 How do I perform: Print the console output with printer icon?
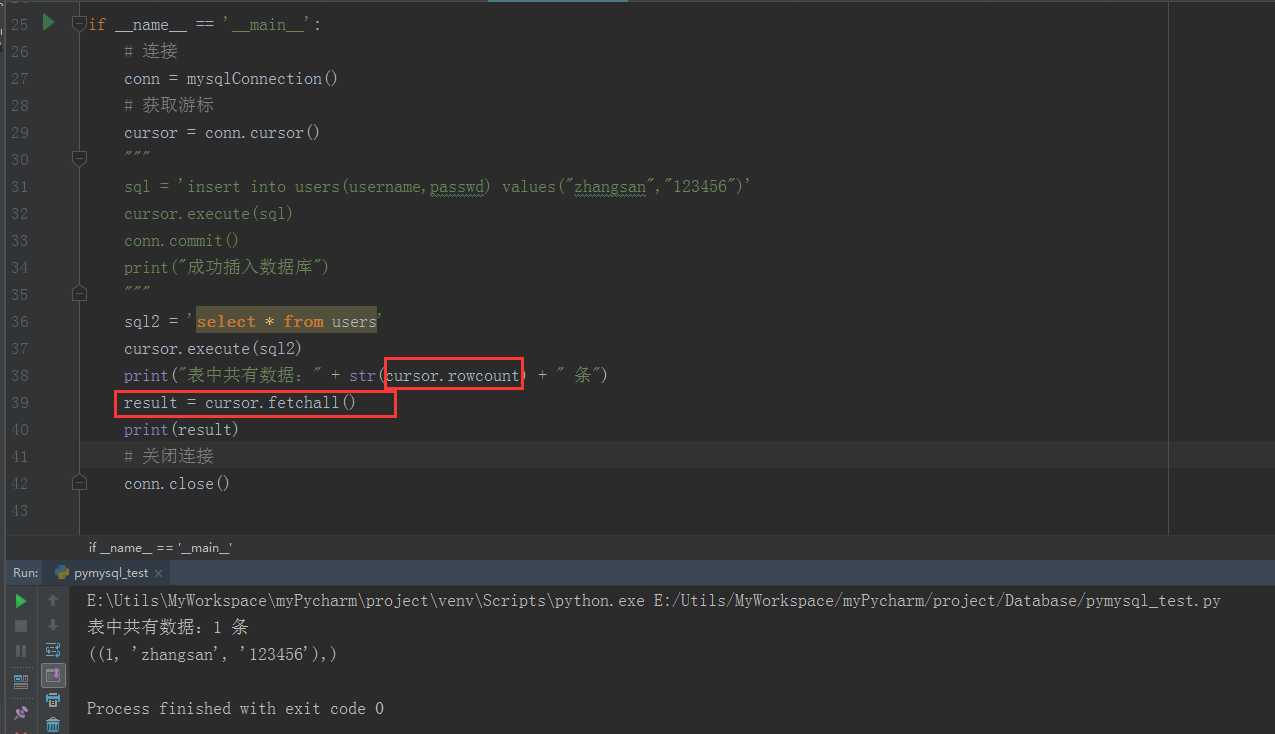pos(53,700)
